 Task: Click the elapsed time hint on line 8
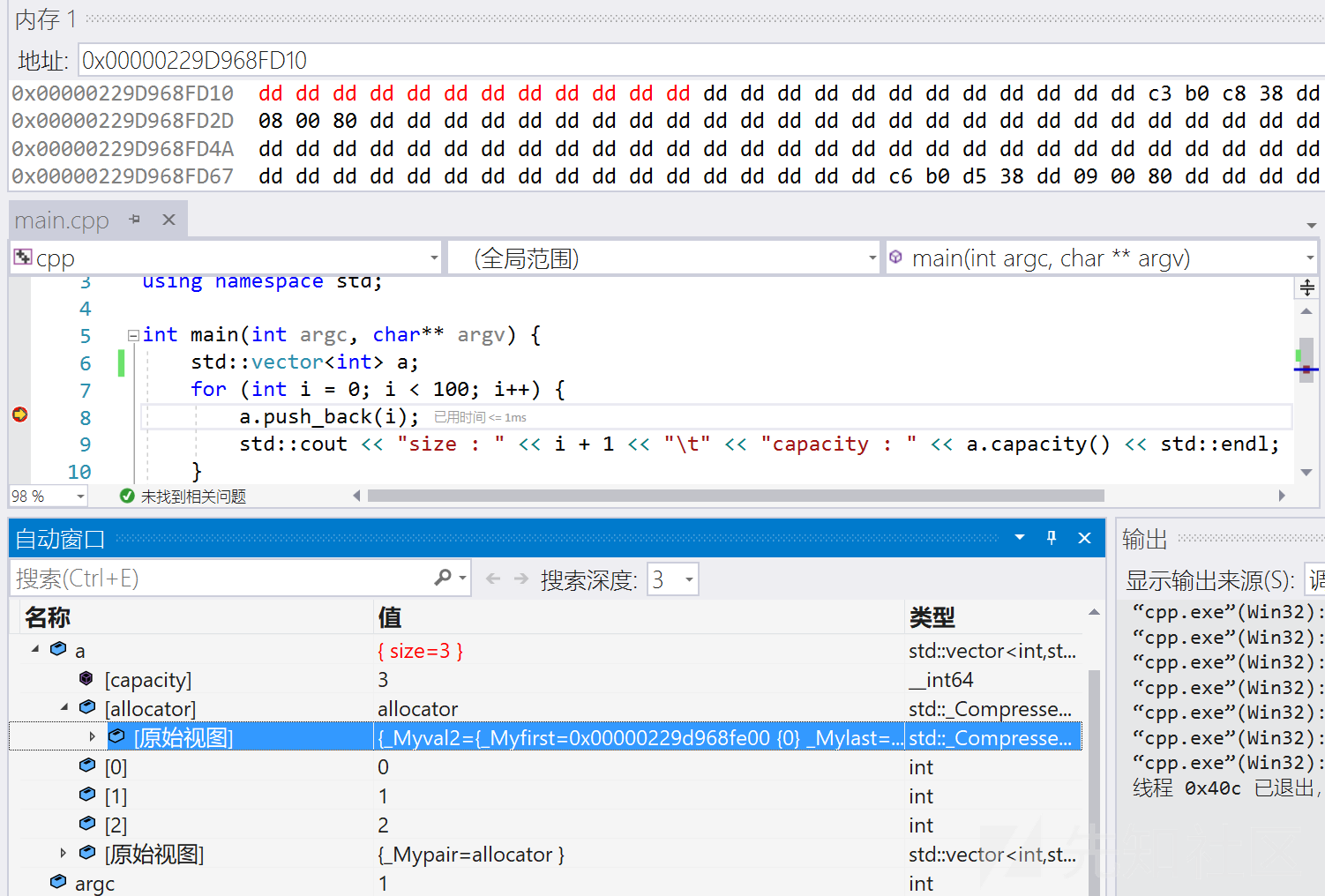(480, 417)
